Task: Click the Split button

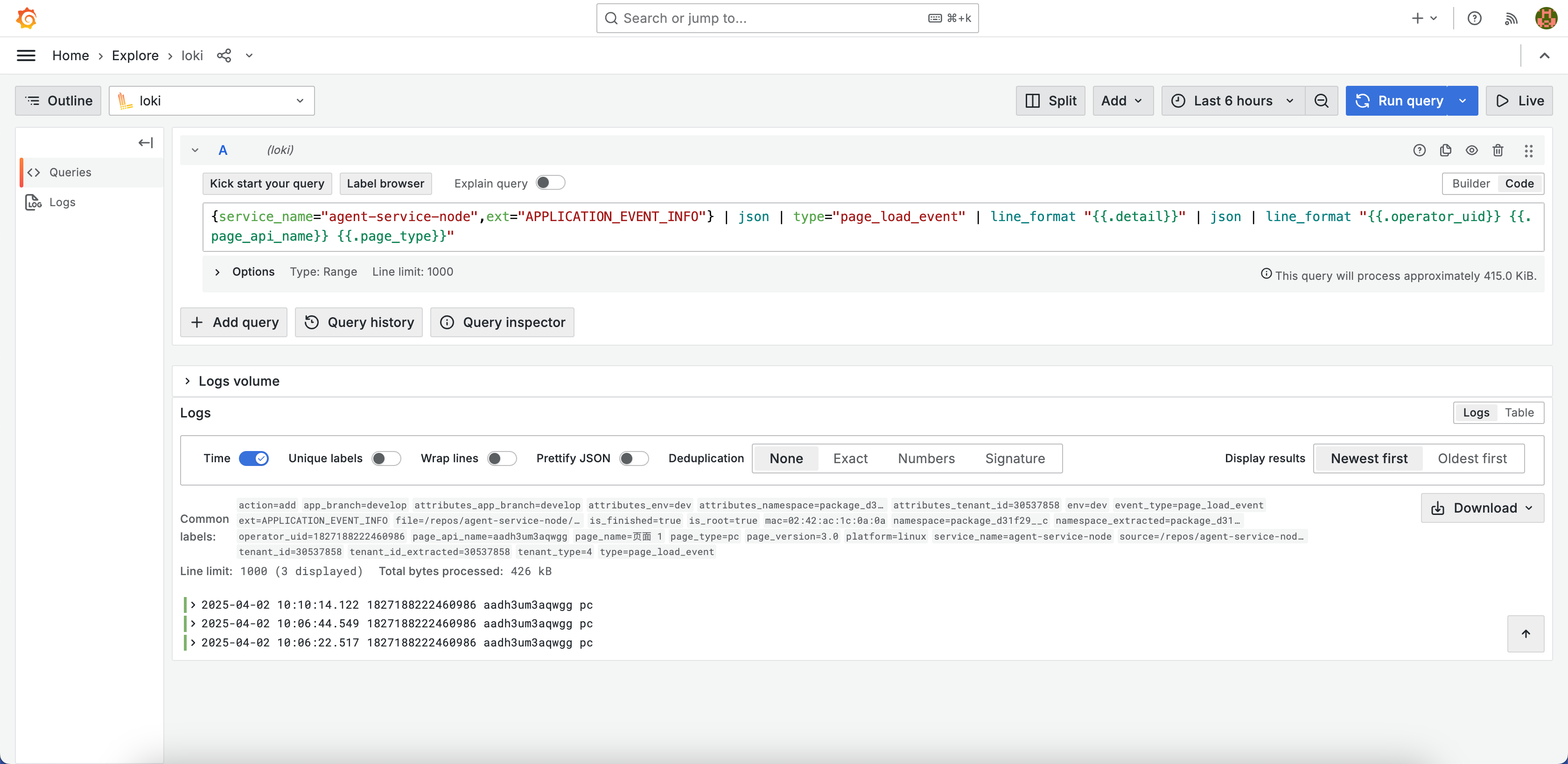Action: click(x=1050, y=100)
